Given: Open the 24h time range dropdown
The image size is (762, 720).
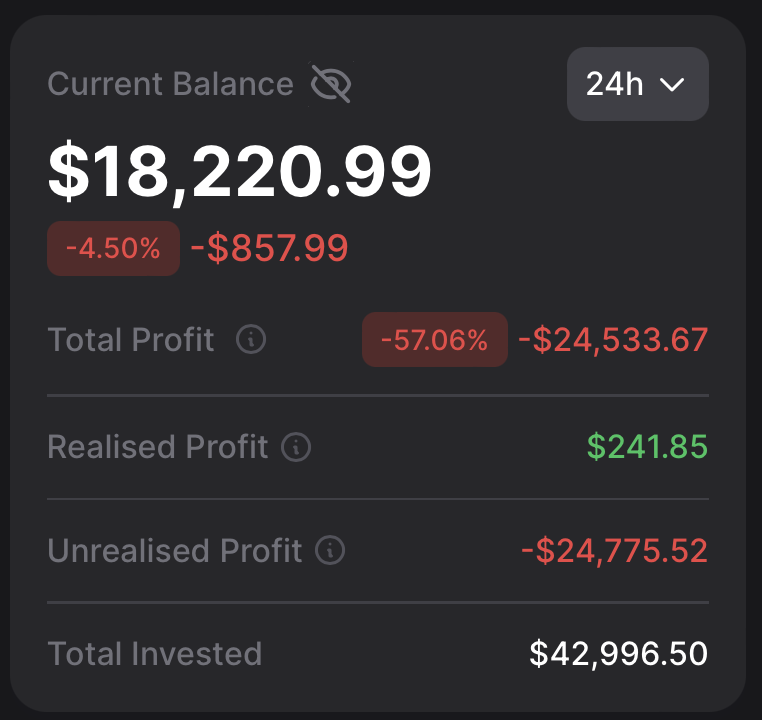Looking at the screenshot, I should click(x=637, y=84).
